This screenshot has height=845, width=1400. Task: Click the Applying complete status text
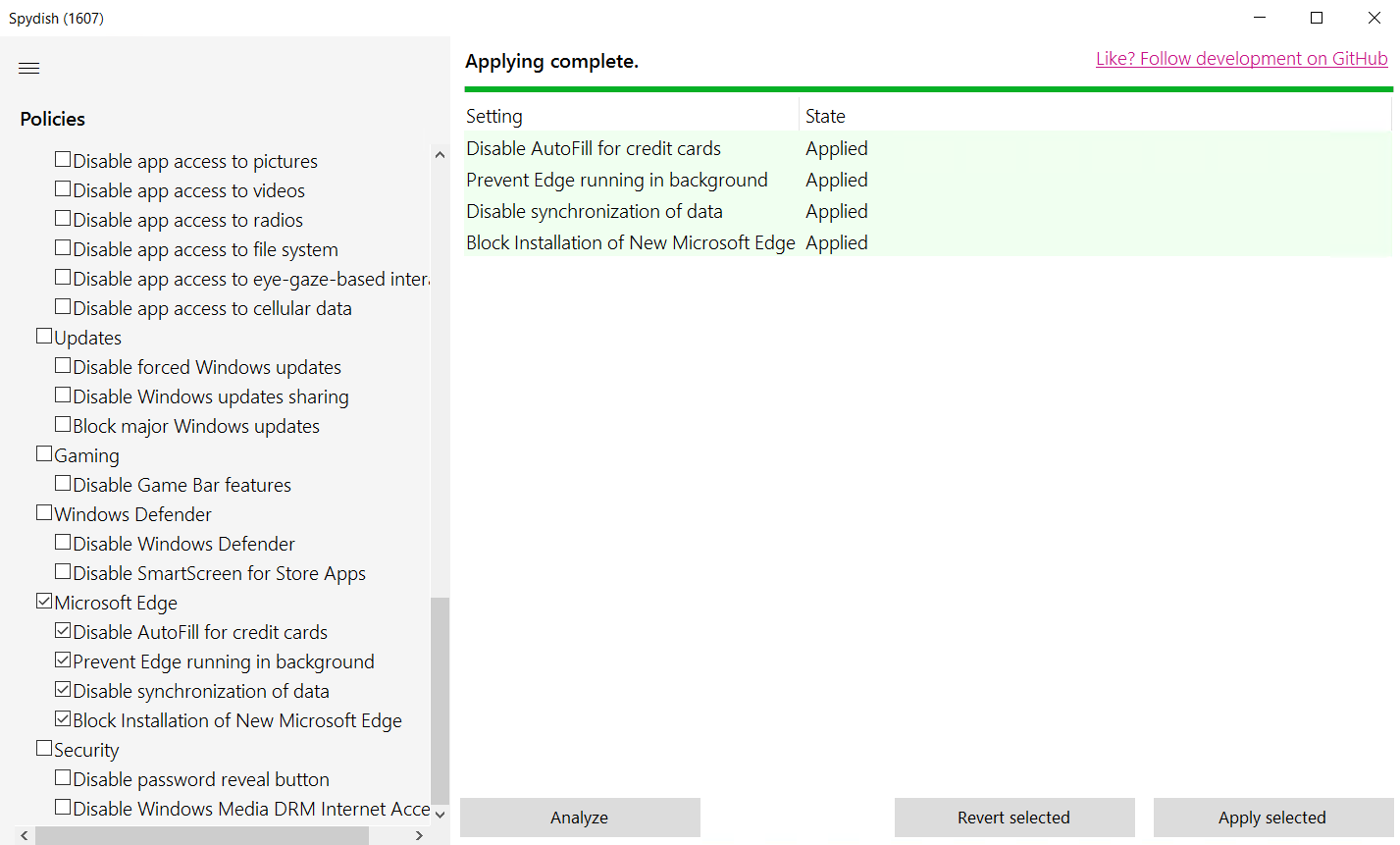click(551, 61)
